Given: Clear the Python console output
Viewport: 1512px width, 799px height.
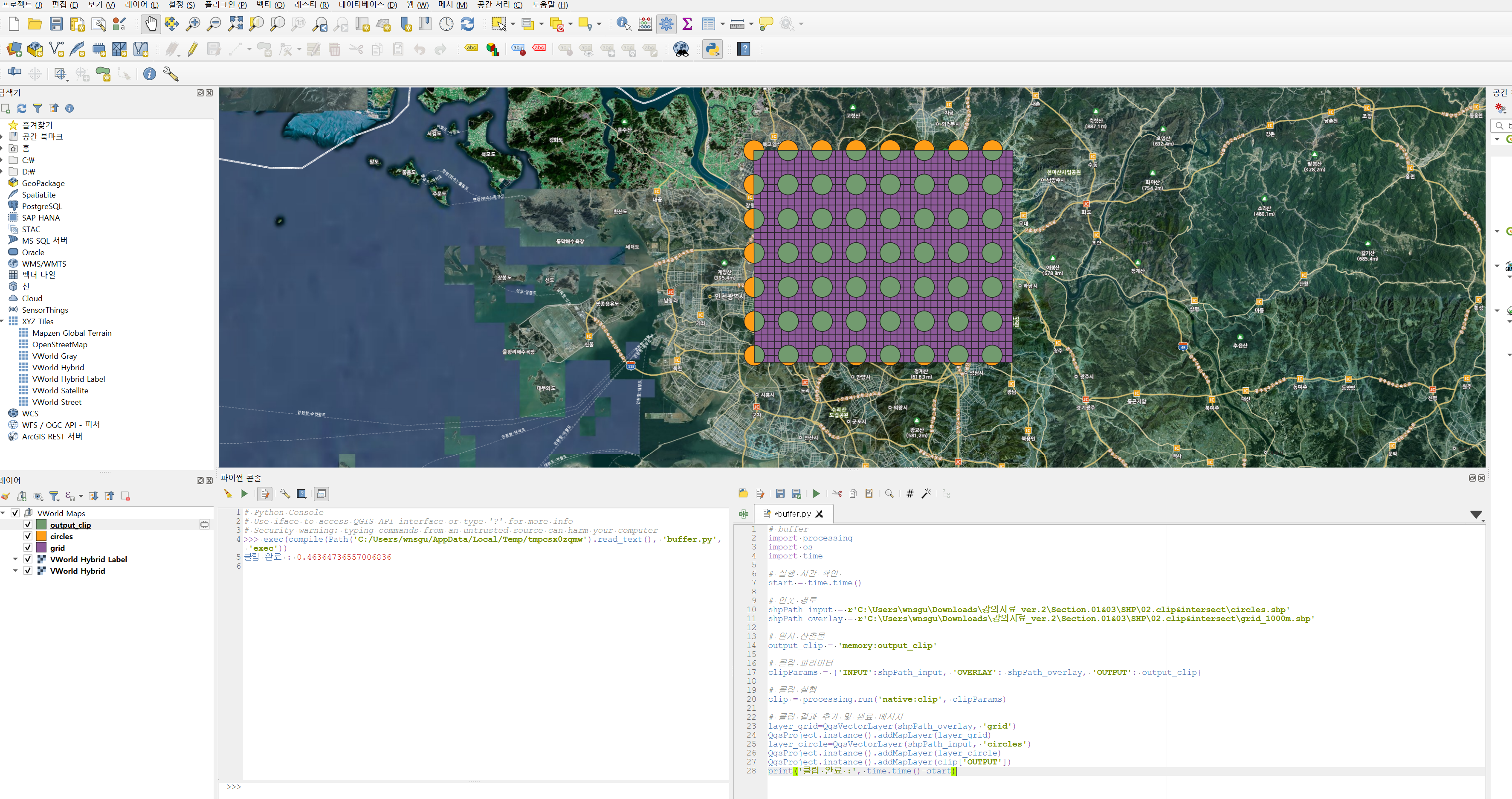Looking at the screenshot, I should 228,494.
